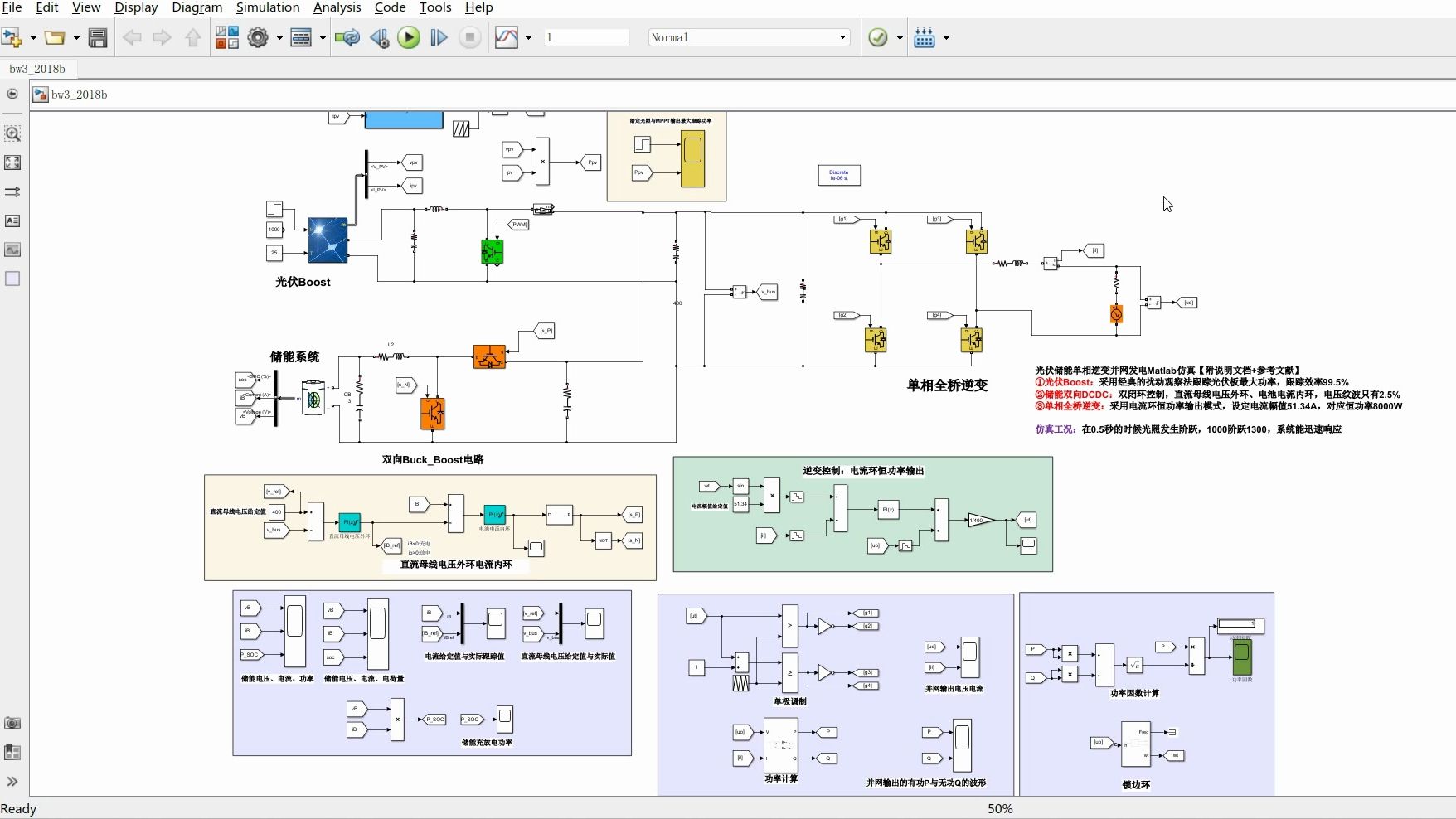Image resolution: width=1456 pixels, height=819 pixels.
Task: Expand the Model Advisor check dropdown arrow
Action: pyautogui.click(x=900, y=37)
